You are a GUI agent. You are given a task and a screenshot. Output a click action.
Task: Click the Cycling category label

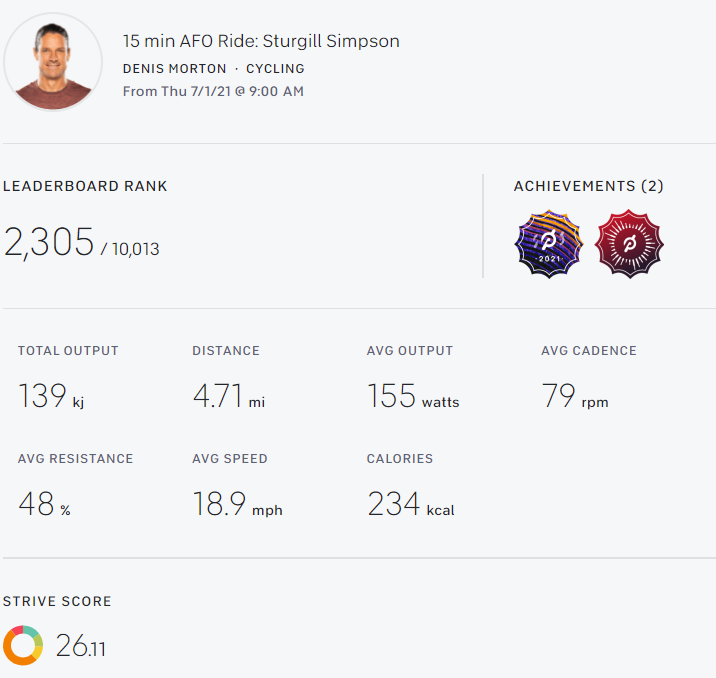tap(275, 69)
